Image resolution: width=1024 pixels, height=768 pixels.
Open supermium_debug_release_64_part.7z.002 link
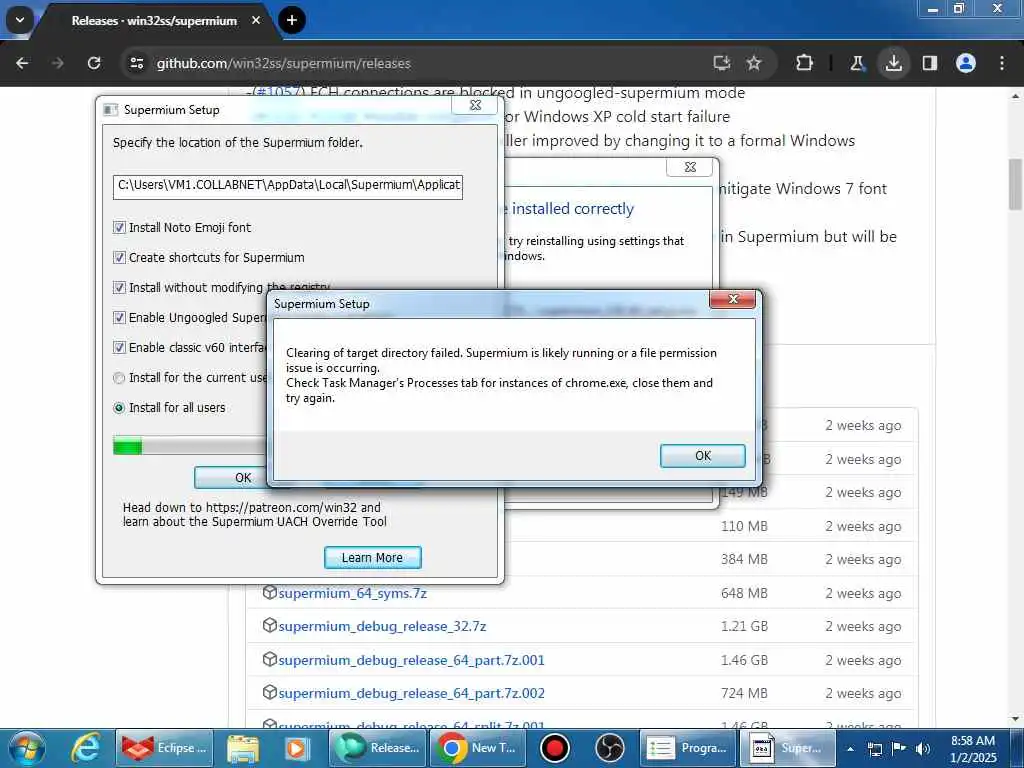(411, 693)
